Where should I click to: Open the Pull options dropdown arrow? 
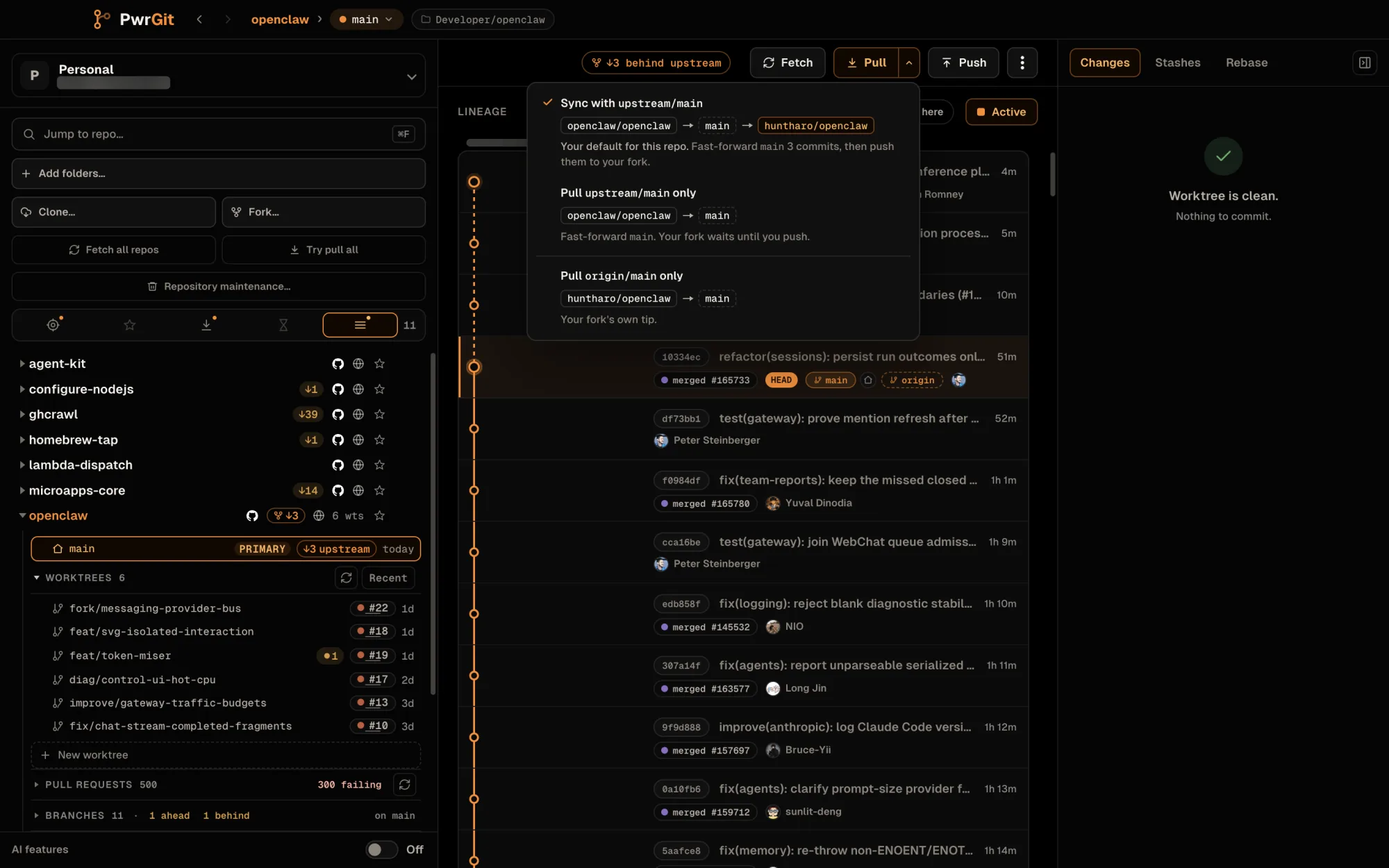[x=908, y=62]
